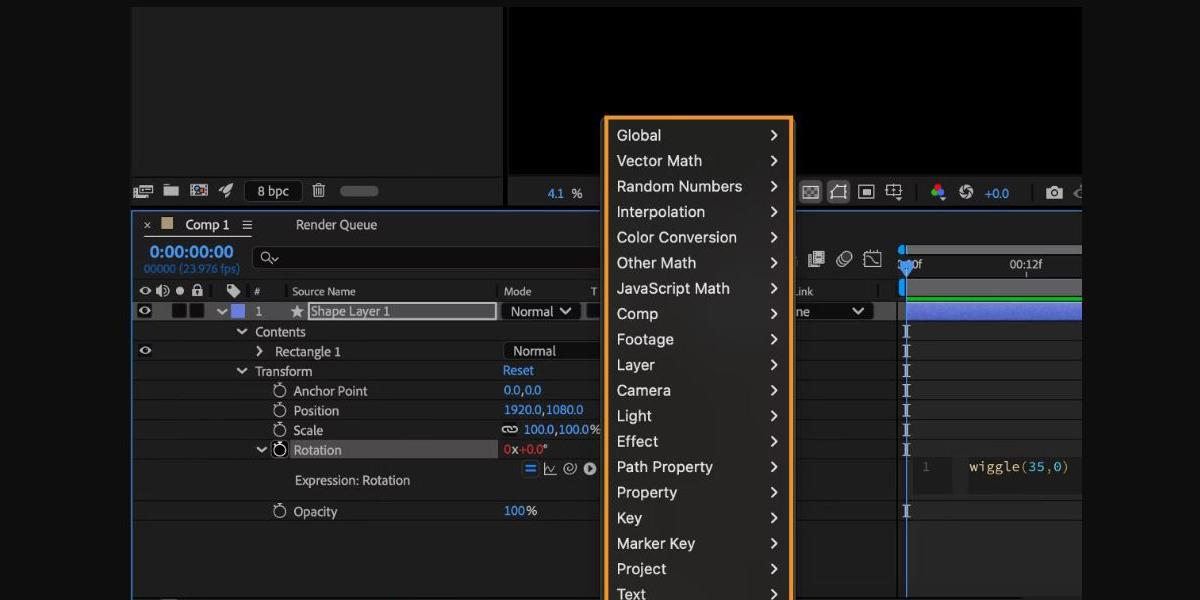Click the Reset link for Transform

[x=518, y=371]
